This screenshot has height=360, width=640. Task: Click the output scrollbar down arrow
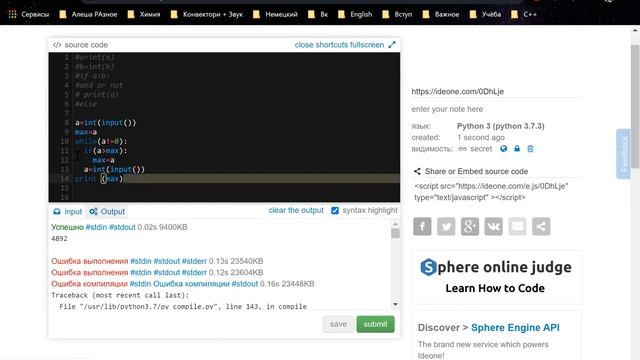[x=395, y=304]
